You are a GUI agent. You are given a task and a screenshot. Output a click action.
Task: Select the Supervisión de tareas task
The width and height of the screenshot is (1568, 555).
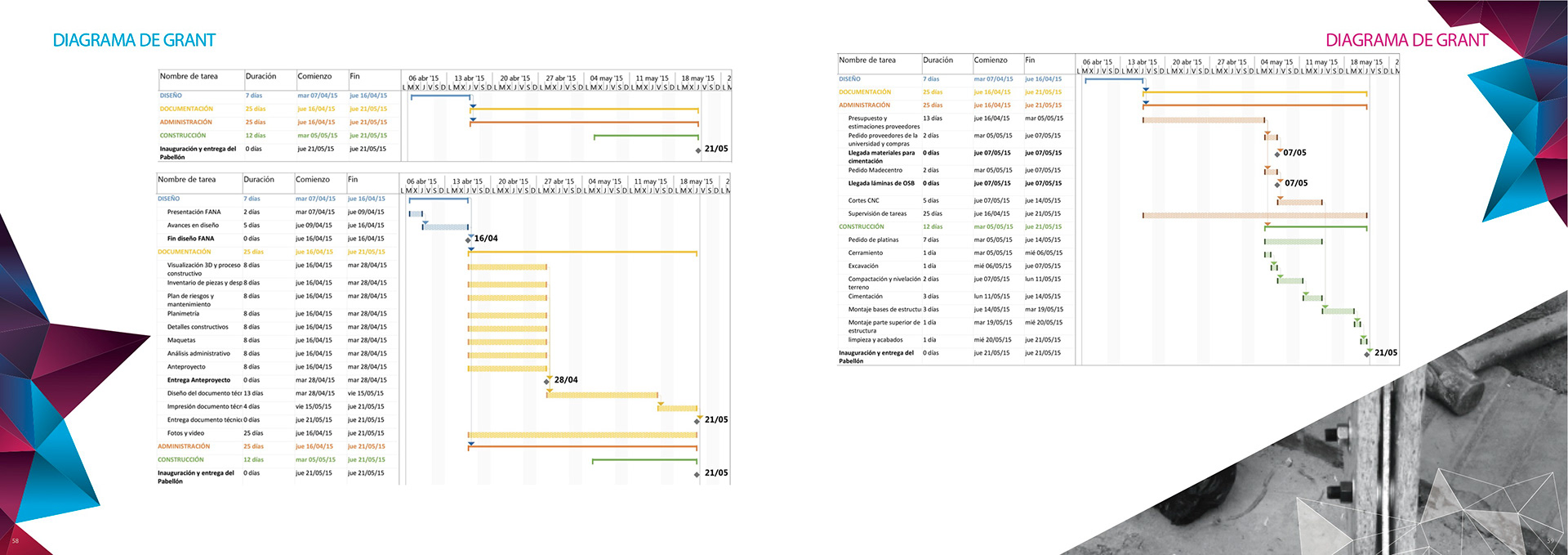click(x=877, y=213)
